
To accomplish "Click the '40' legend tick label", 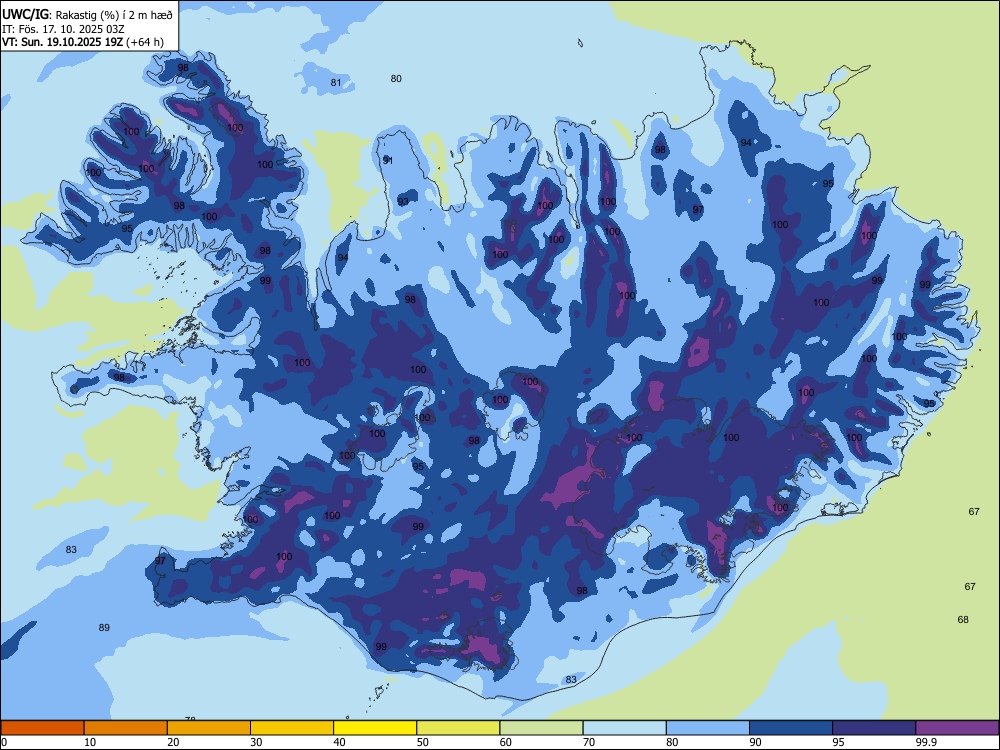I will click(339, 742).
